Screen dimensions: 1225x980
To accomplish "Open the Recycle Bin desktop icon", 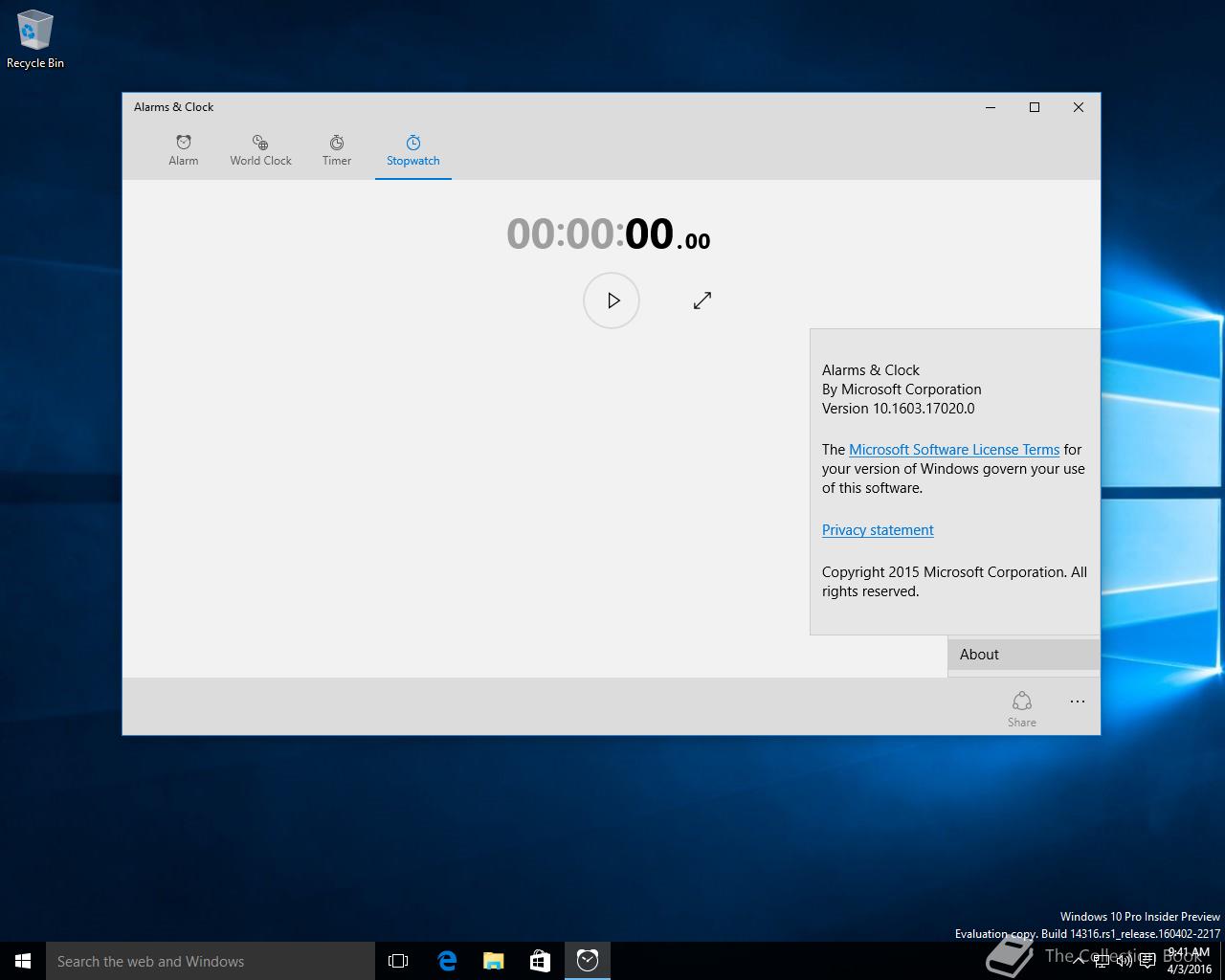I will (x=35, y=40).
